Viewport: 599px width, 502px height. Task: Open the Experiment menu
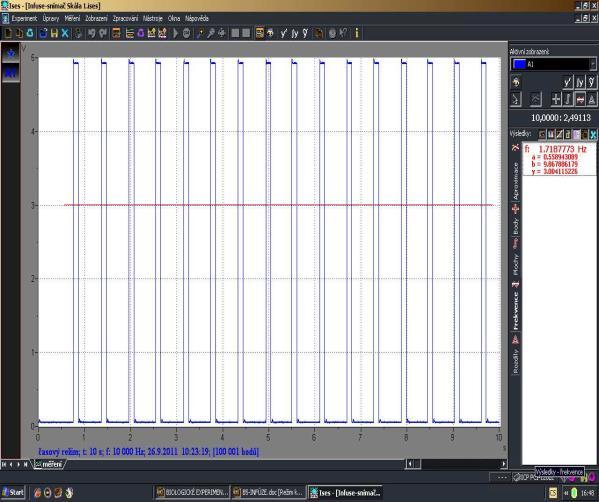coord(24,18)
